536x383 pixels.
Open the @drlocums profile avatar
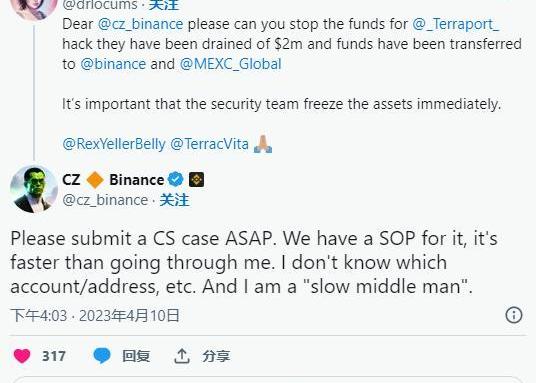click(x=34, y=9)
